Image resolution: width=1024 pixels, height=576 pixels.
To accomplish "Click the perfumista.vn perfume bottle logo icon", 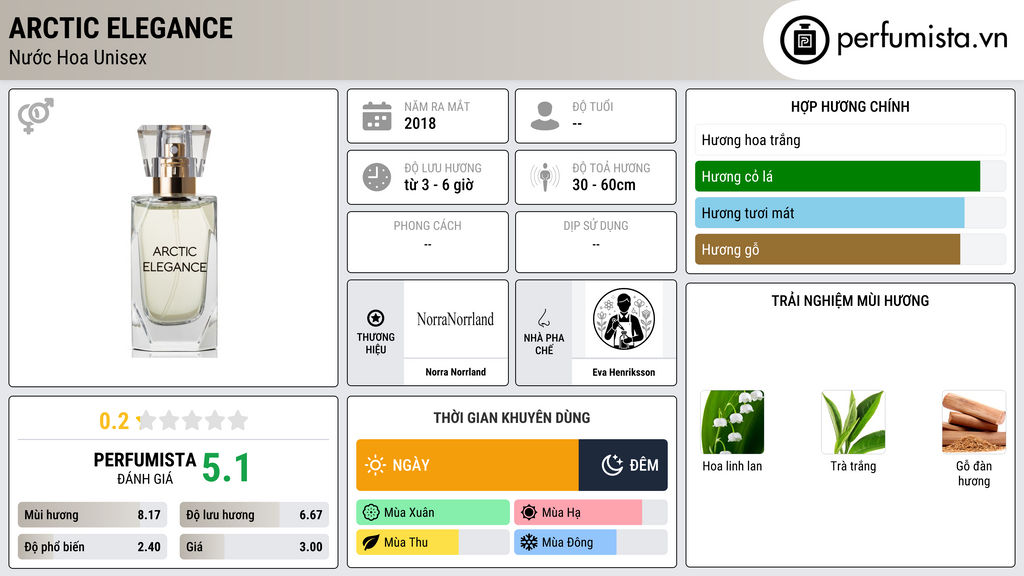I will (x=805, y=40).
